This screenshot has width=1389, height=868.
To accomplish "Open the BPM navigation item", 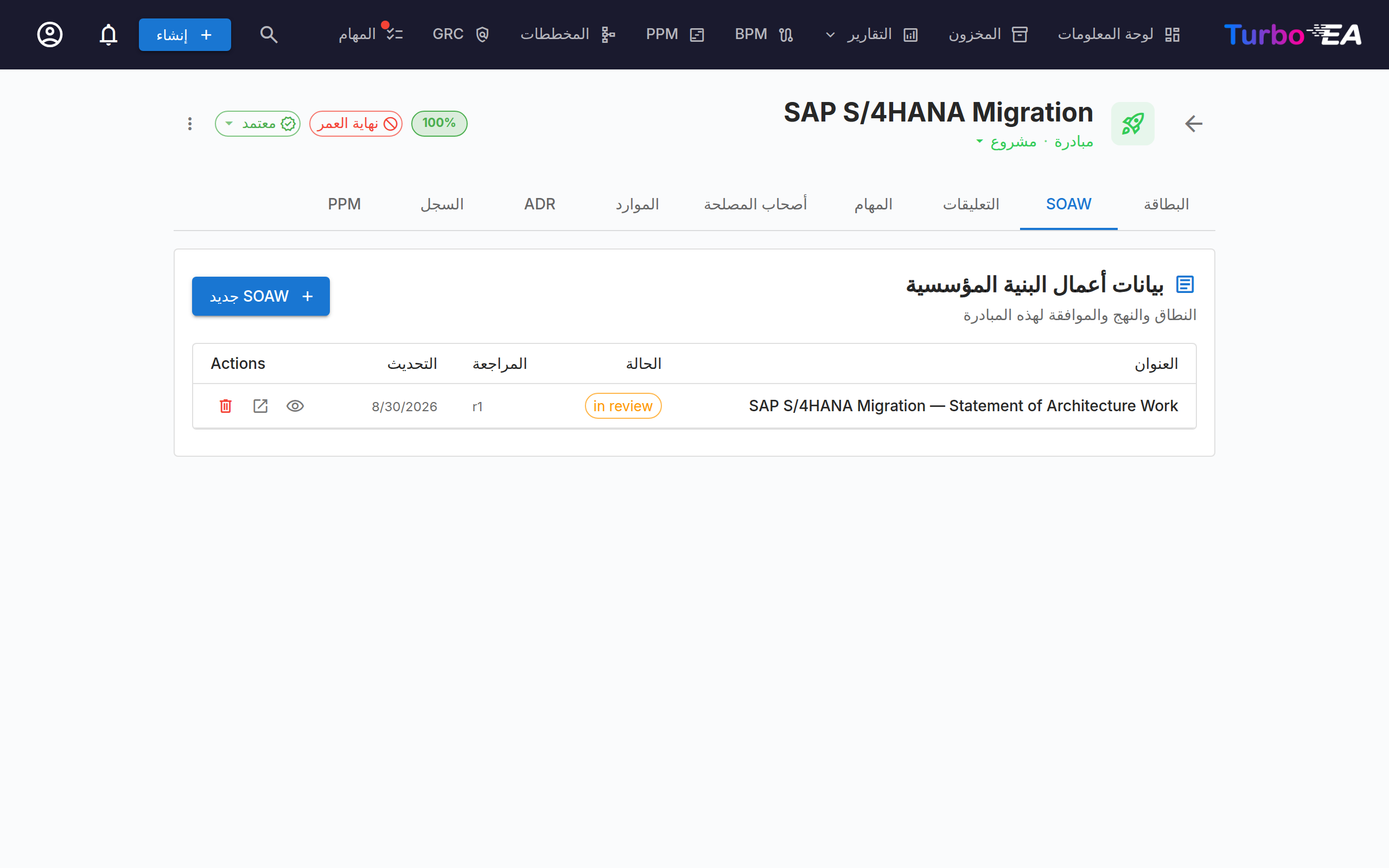I will coord(764,34).
